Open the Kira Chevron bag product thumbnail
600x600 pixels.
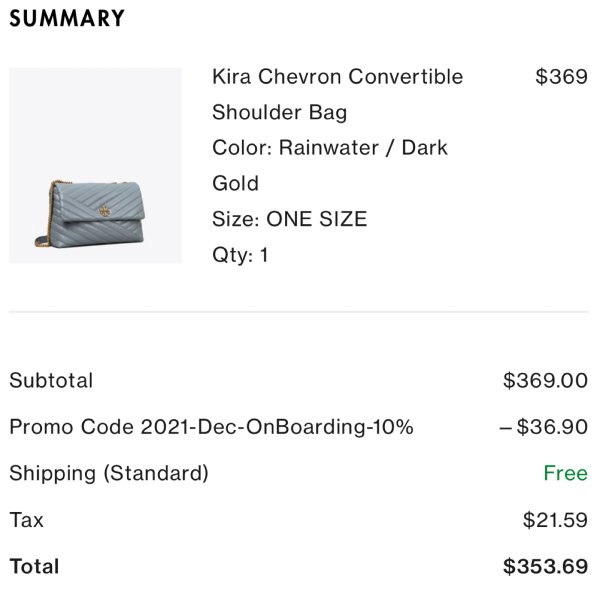[95, 165]
